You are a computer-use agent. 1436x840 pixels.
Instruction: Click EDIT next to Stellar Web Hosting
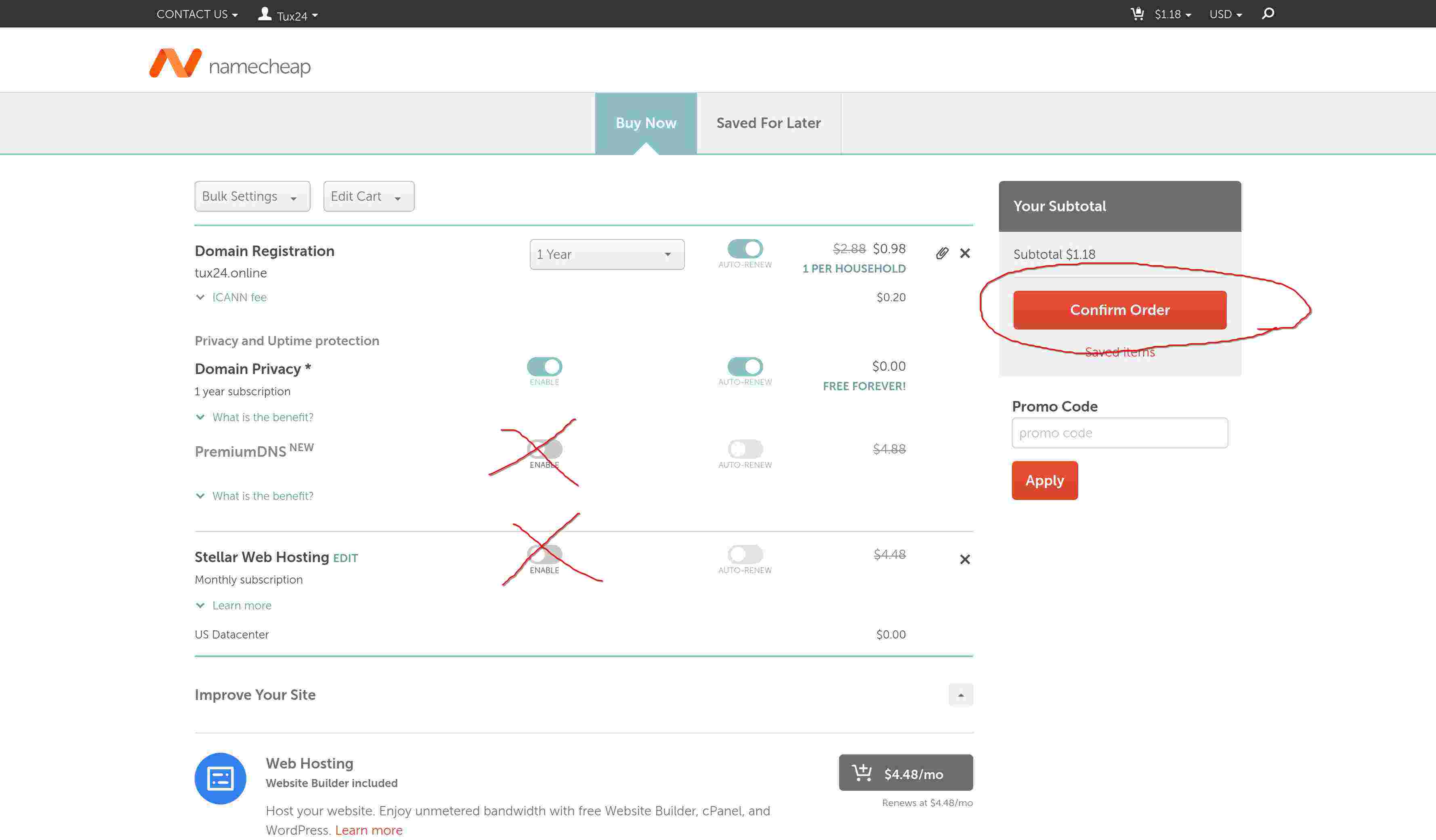click(x=345, y=559)
